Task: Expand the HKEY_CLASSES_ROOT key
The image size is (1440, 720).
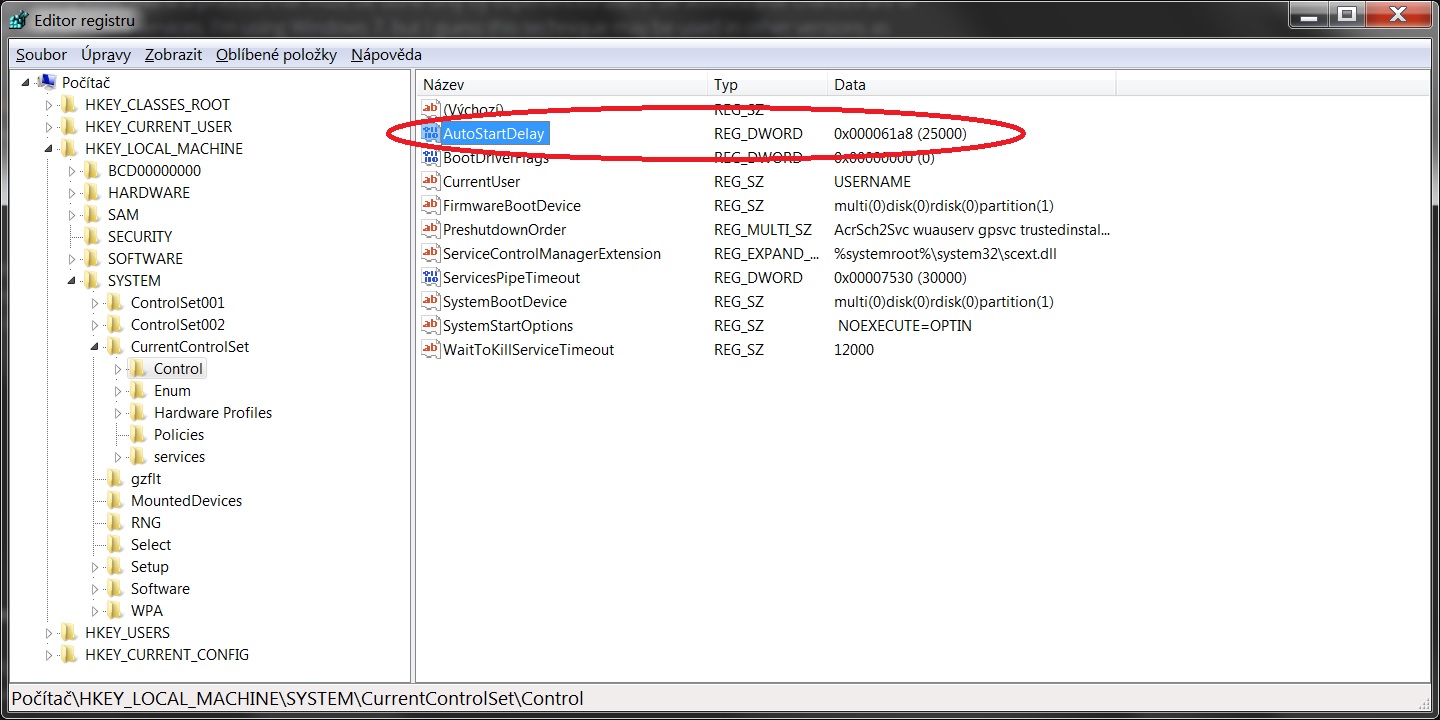Action: coord(49,105)
